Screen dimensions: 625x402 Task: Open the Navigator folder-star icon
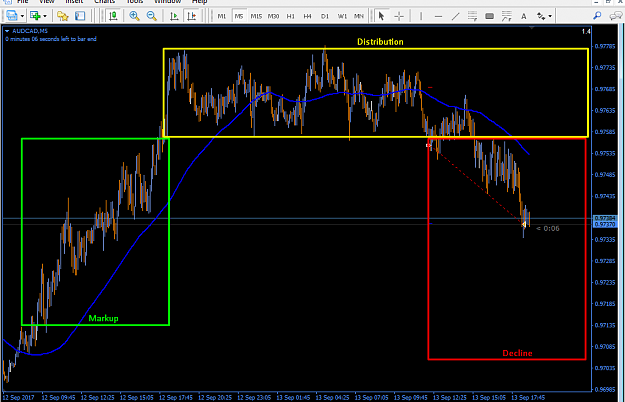(x=63, y=16)
